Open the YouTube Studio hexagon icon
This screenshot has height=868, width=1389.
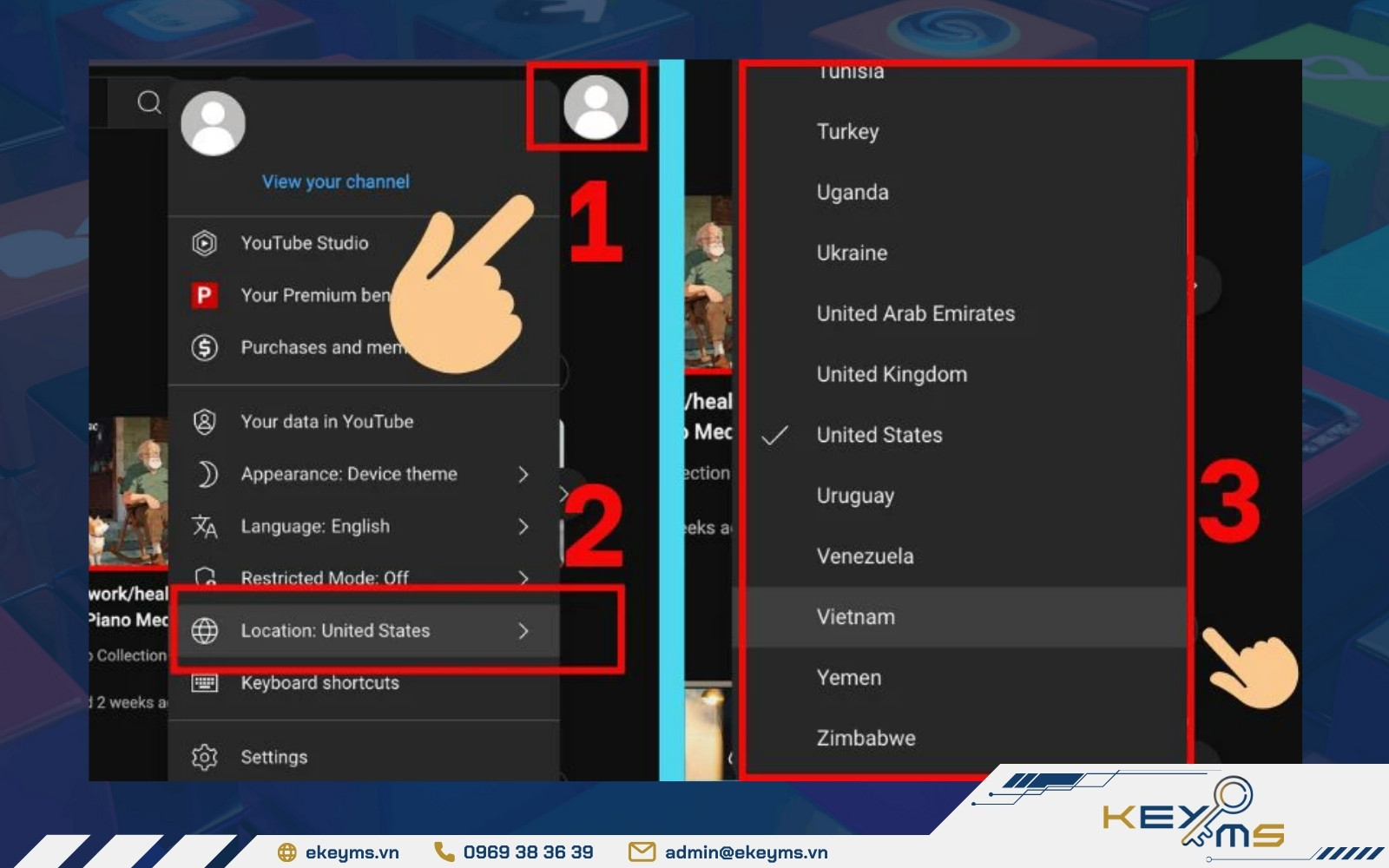click(204, 243)
